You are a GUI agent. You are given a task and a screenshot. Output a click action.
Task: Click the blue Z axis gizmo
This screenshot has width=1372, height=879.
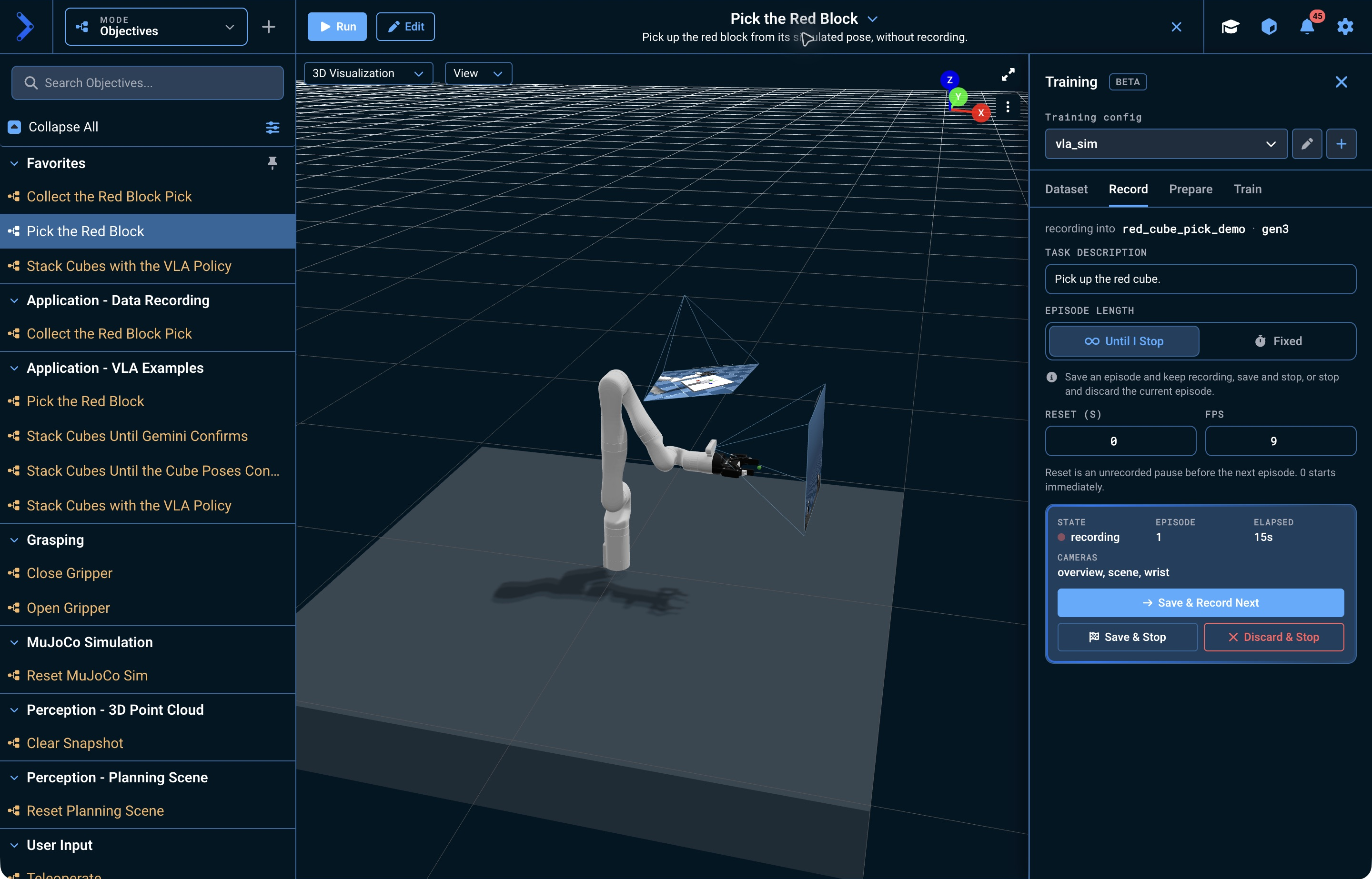point(949,80)
